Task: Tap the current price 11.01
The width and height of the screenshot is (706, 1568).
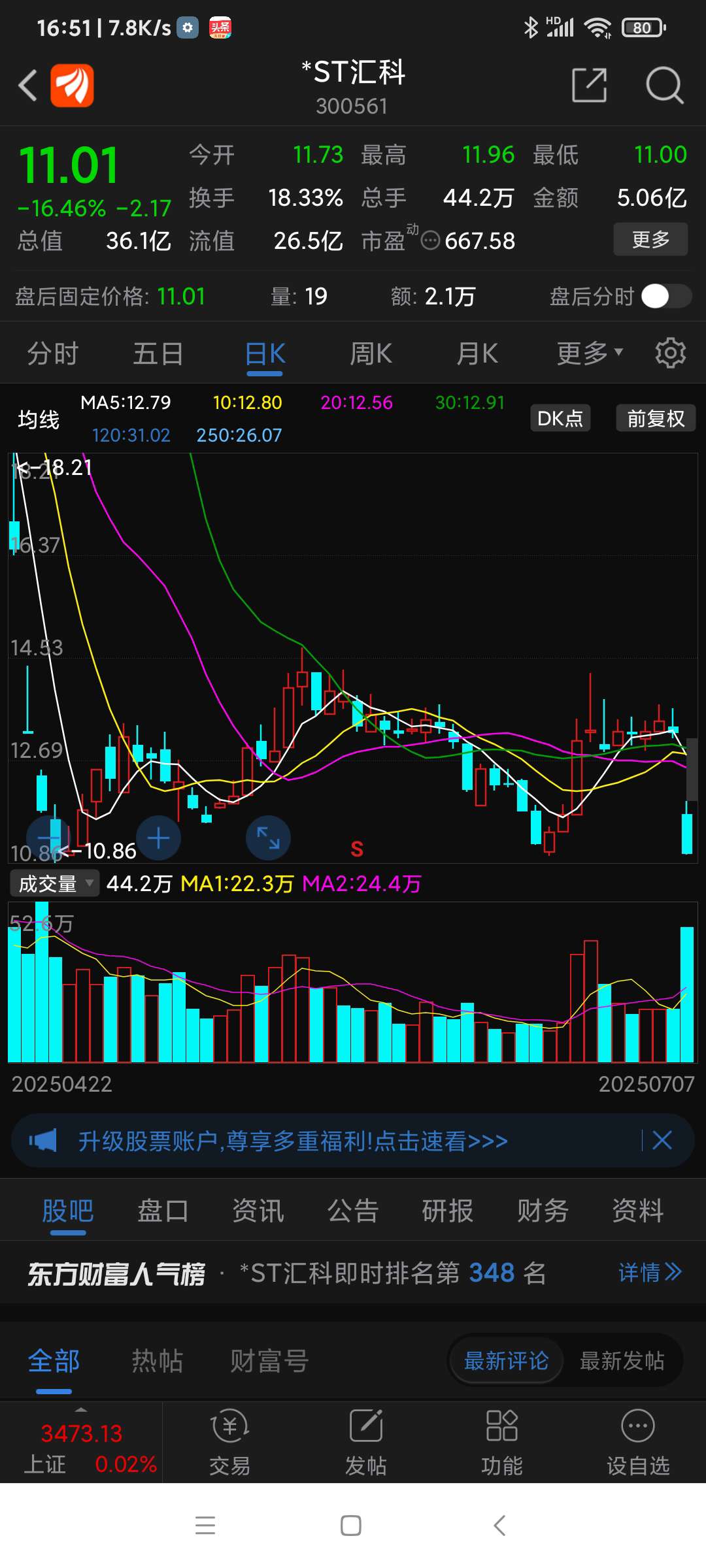Action: click(x=68, y=165)
